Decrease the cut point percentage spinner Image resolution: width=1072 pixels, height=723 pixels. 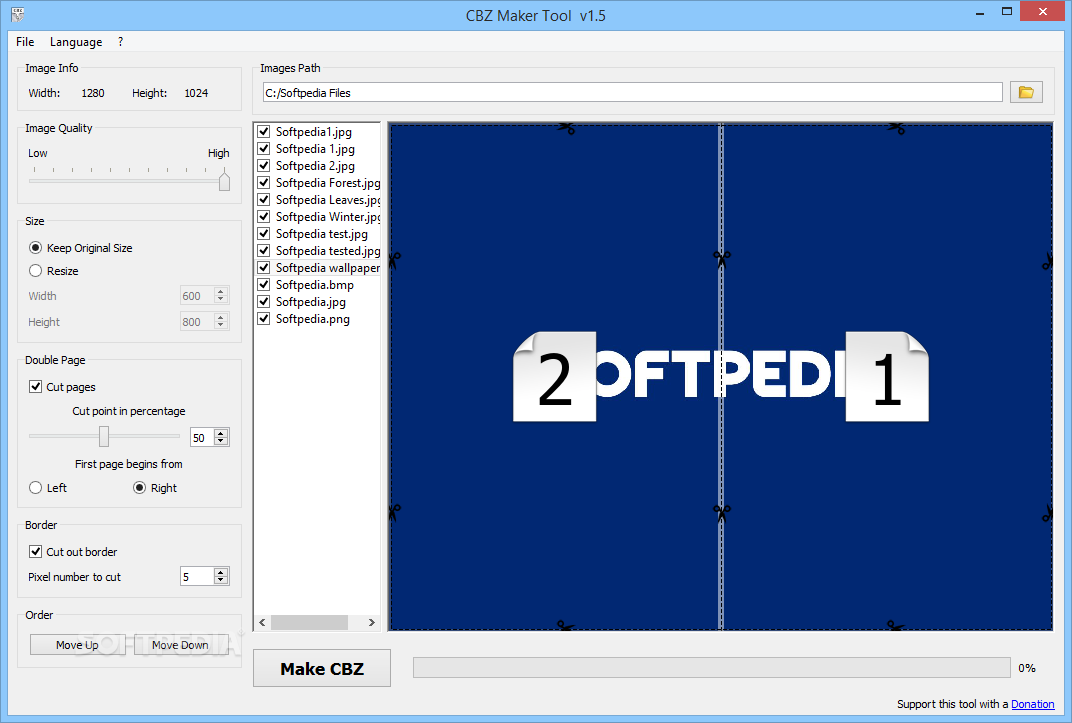(x=221, y=441)
